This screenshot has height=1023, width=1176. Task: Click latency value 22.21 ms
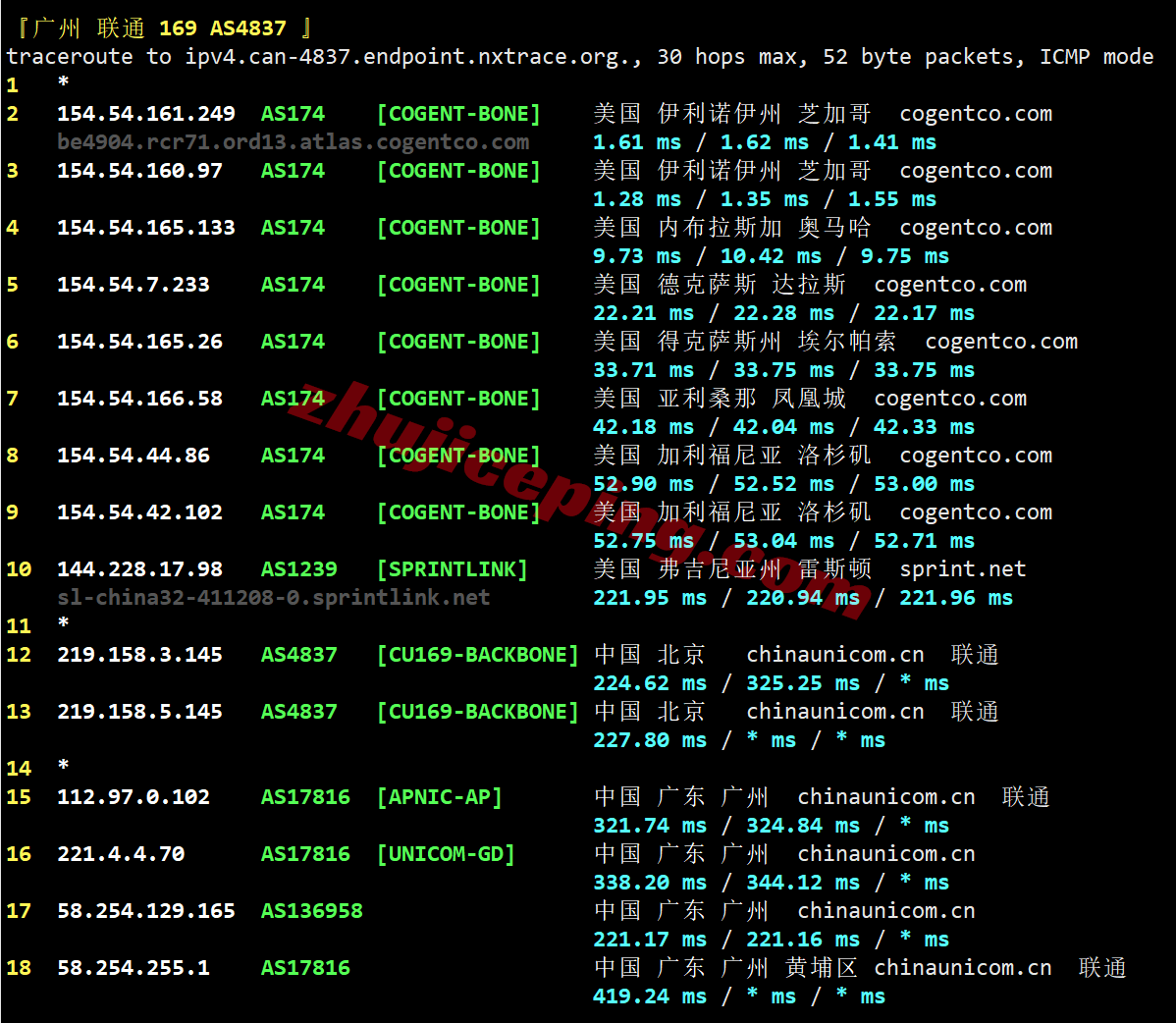644,313
